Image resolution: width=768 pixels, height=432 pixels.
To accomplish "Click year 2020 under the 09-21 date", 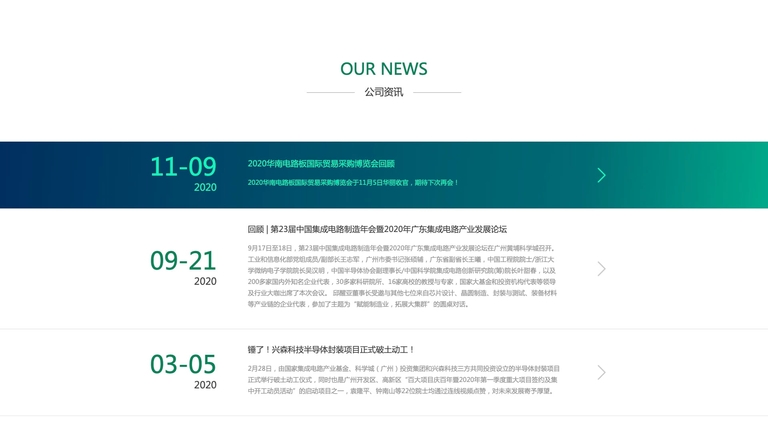I will (x=205, y=281).
